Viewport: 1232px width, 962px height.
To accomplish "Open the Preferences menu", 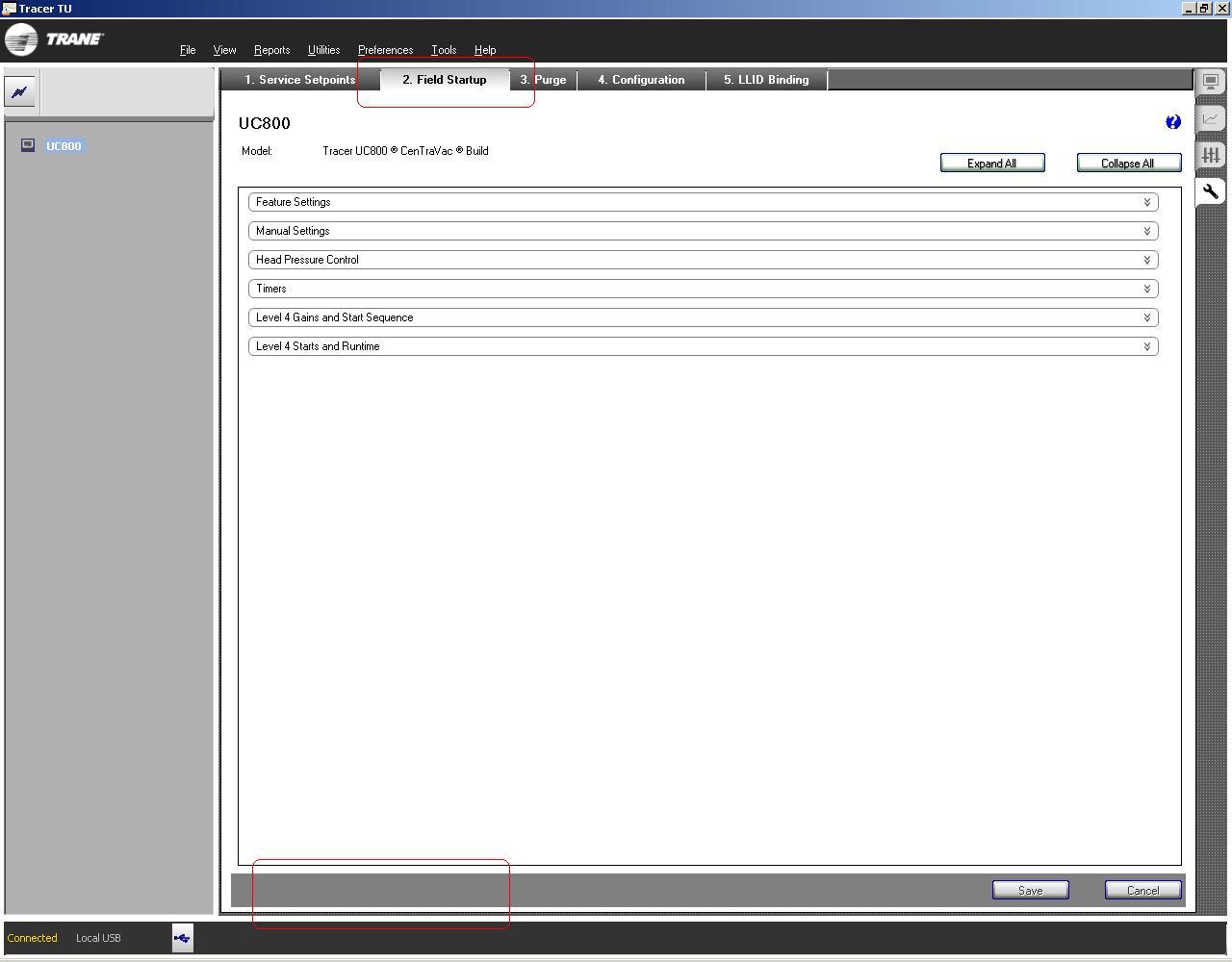I will 385,50.
